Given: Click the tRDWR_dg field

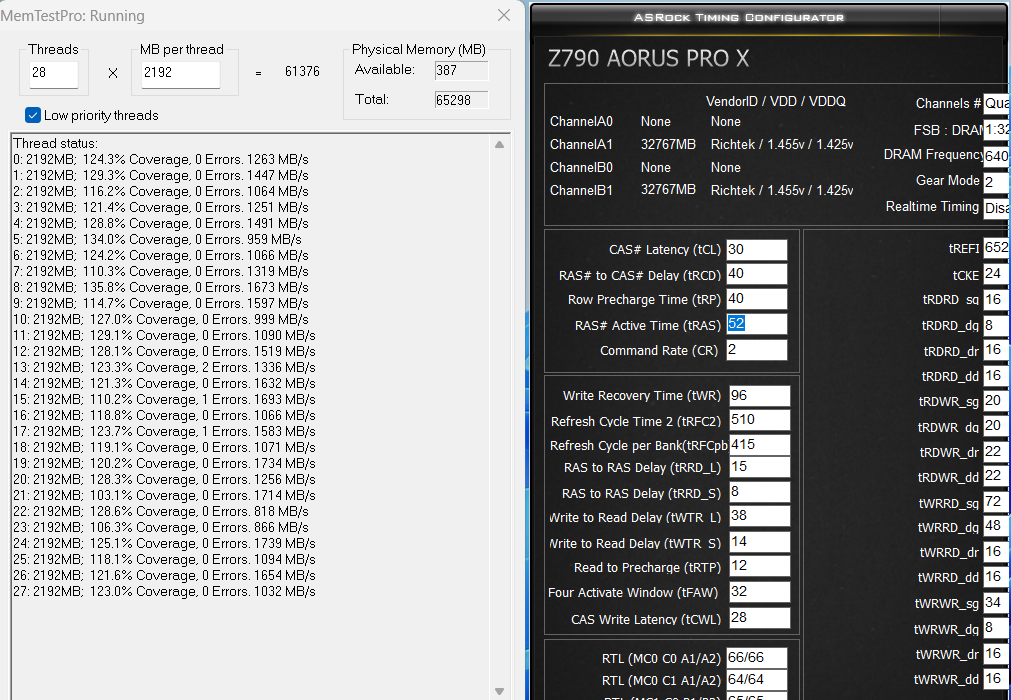Looking at the screenshot, I should [x=997, y=426].
